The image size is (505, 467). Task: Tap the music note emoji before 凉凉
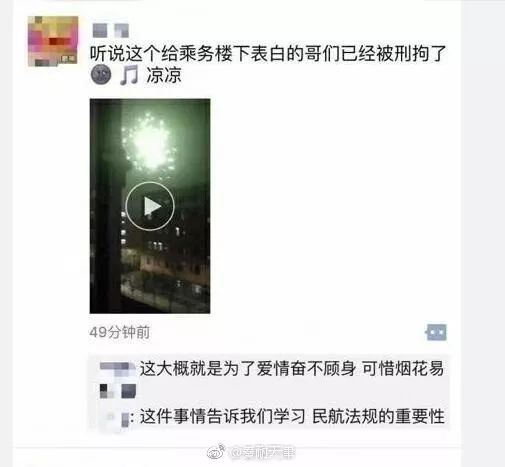pyautogui.click(x=129, y=75)
